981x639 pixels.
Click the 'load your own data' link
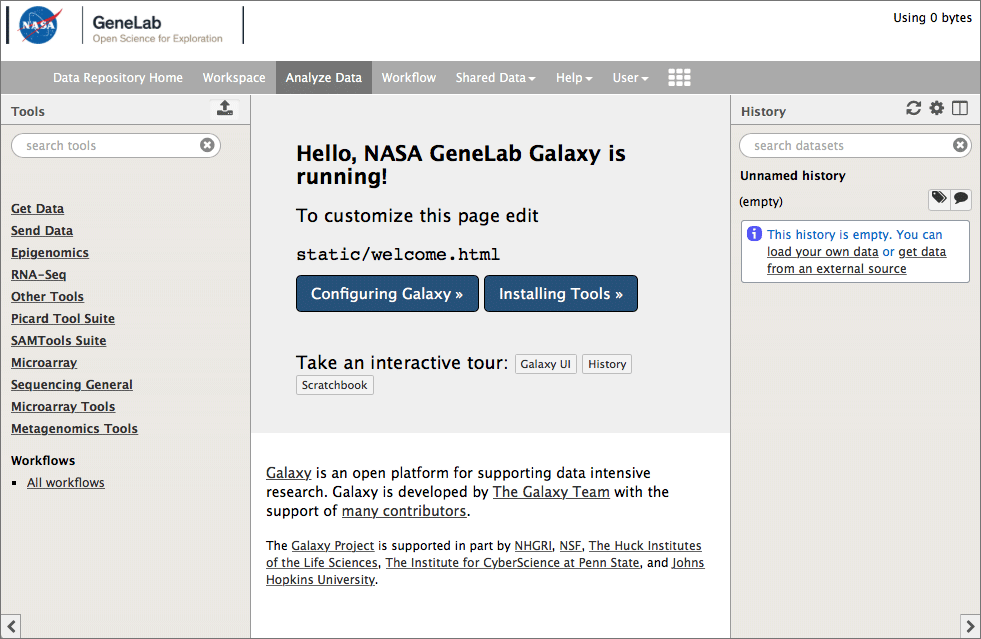click(823, 252)
